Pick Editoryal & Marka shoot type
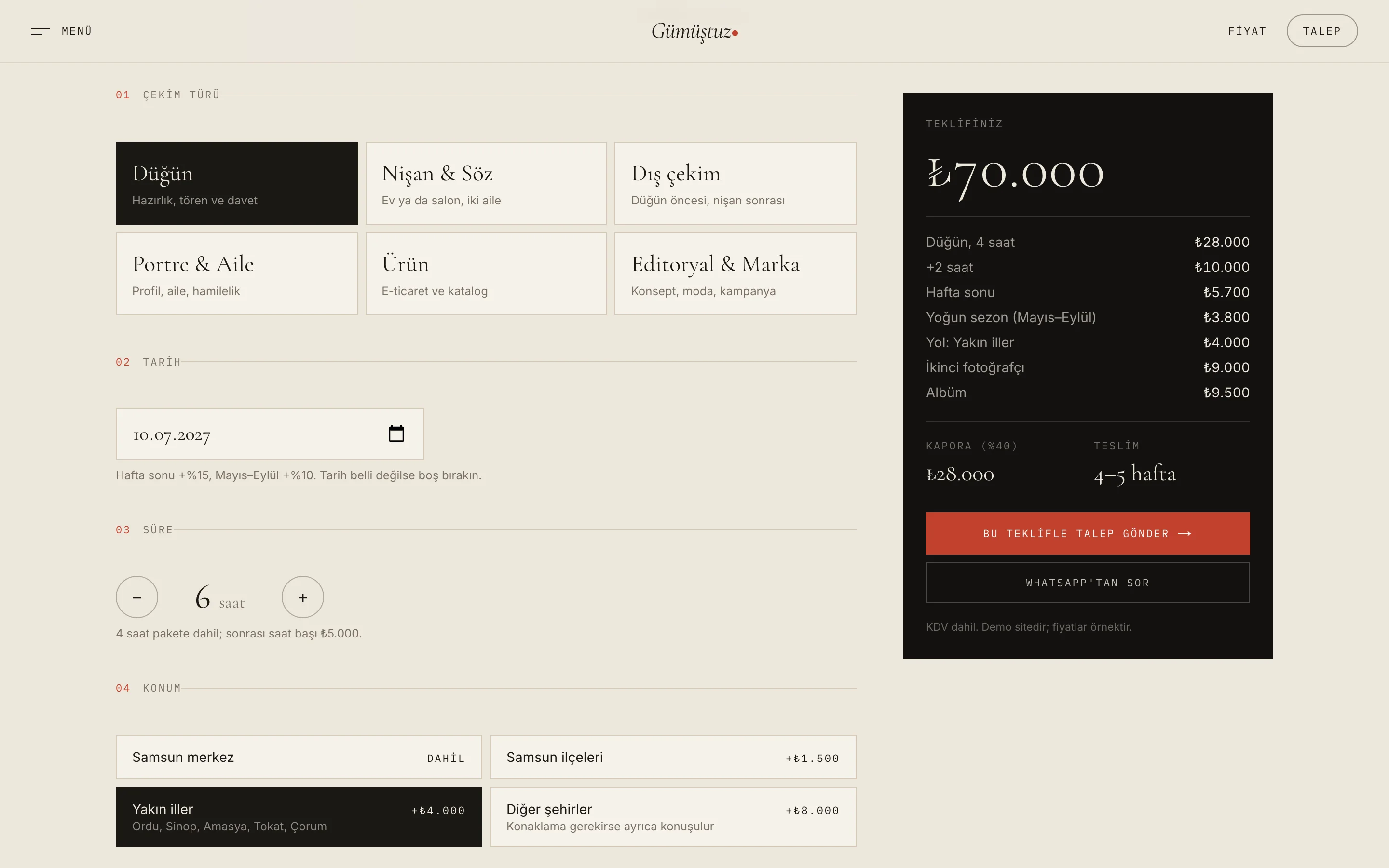Image resolution: width=1389 pixels, height=868 pixels. [x=735, y=274]
